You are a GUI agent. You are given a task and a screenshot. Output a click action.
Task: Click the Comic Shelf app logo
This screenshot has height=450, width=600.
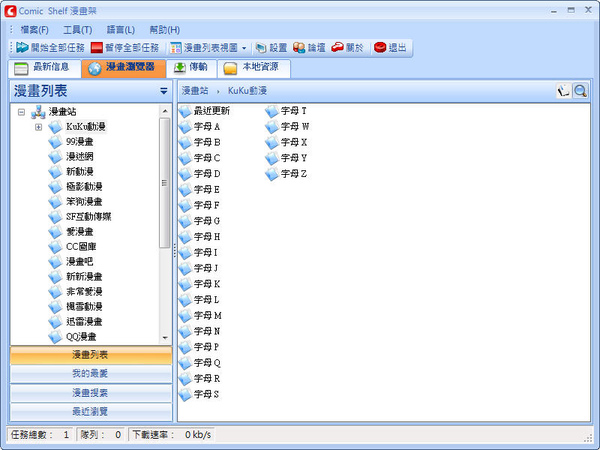click(x=10, y=11)
